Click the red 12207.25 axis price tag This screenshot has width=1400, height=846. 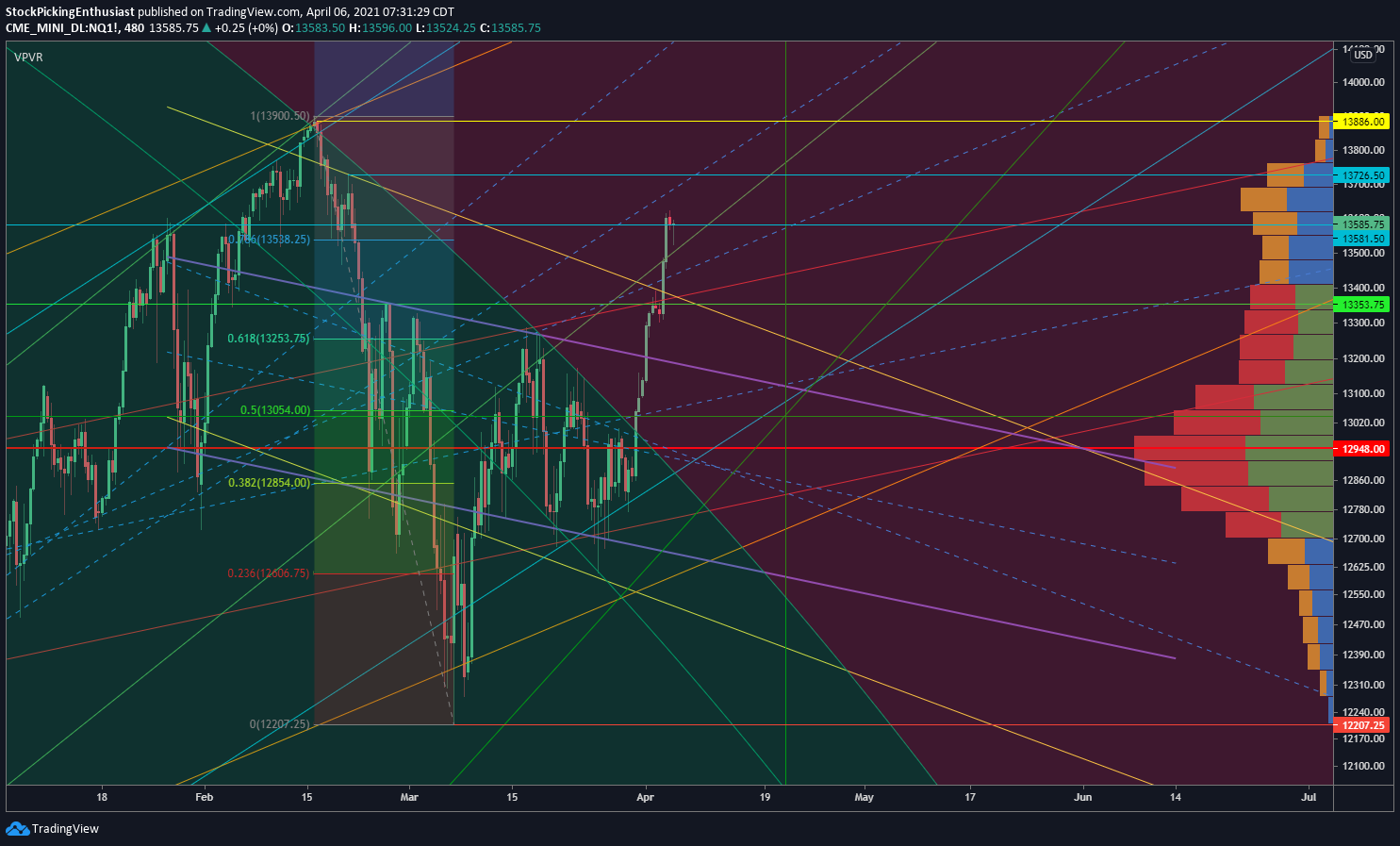click(1363, 725)
